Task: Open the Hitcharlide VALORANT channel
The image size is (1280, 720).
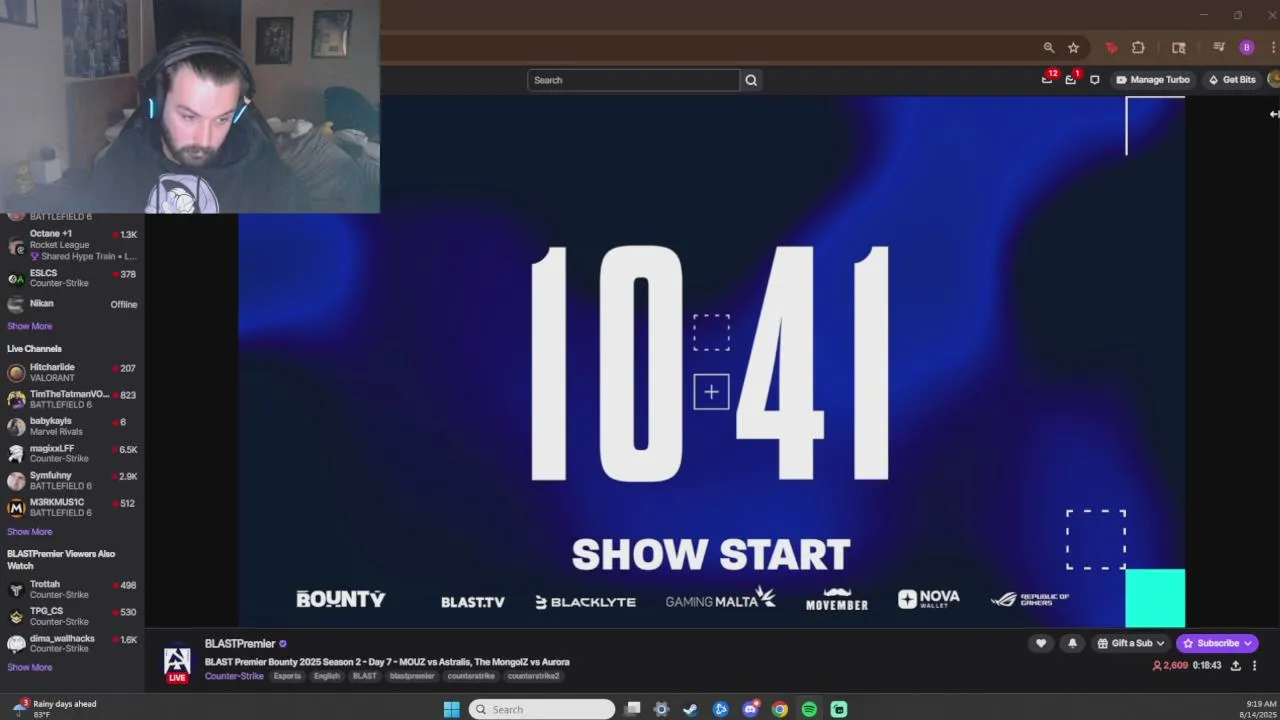Action: pos(72,372)
